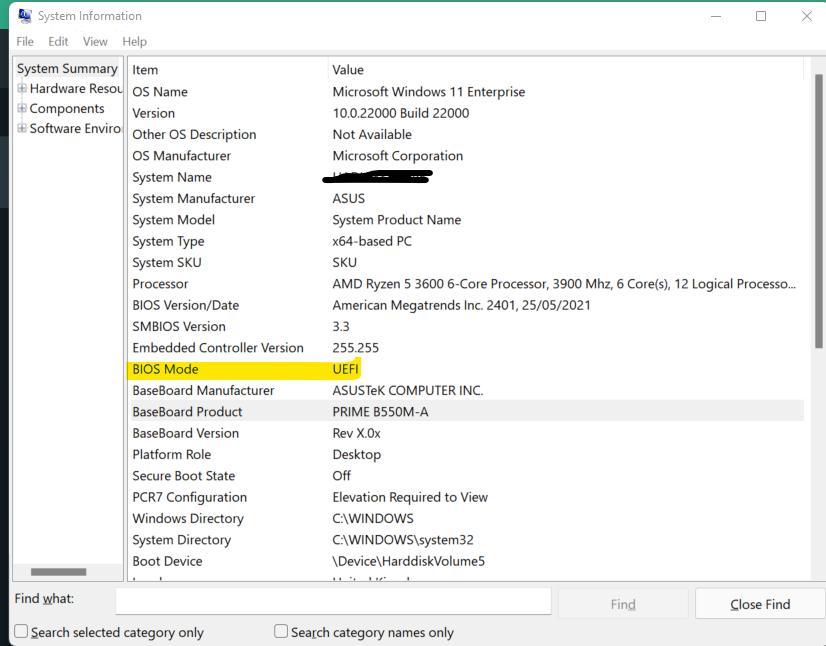Open the View menu

pyautogui.click(x=95, y=41)
